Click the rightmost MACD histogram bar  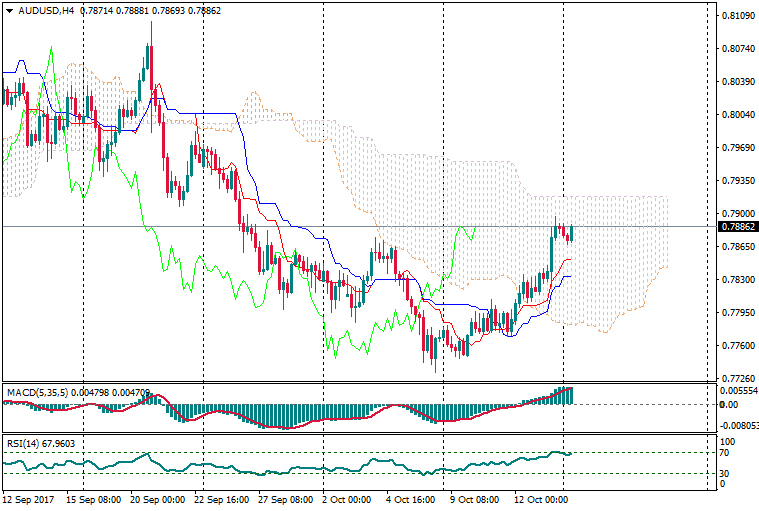tap(572, 395)
